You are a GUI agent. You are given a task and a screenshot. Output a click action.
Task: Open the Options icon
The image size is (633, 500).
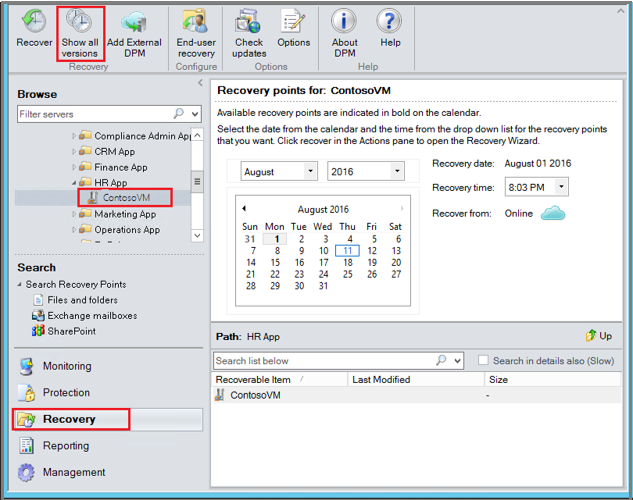click(x=293, y=21)
